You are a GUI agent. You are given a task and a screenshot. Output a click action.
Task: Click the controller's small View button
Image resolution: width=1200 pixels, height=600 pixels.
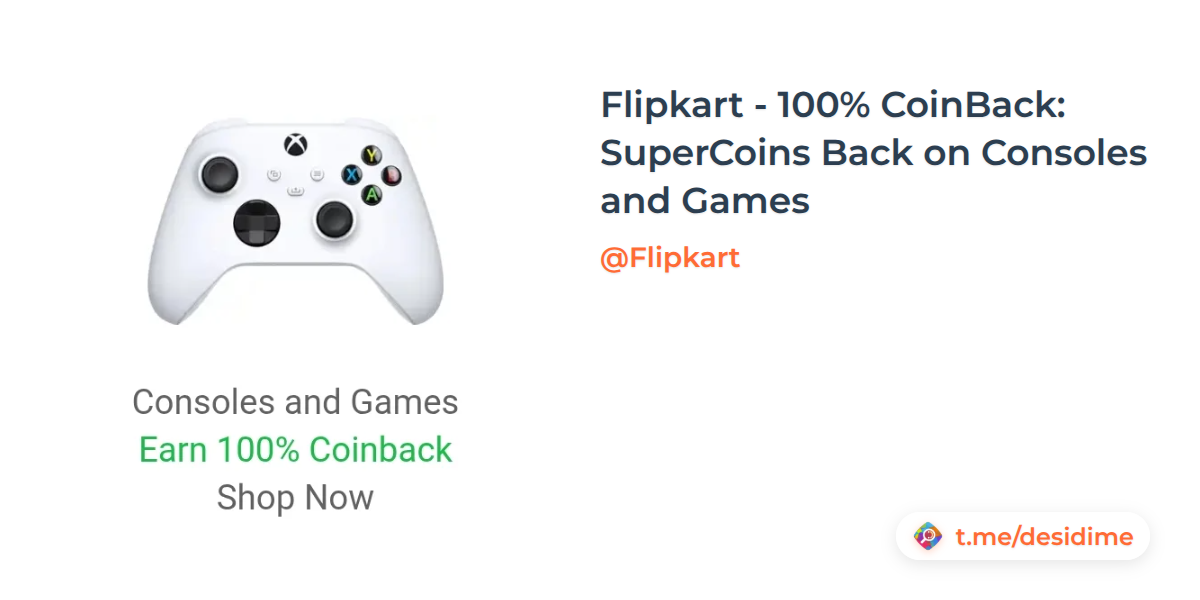(273, 174)
